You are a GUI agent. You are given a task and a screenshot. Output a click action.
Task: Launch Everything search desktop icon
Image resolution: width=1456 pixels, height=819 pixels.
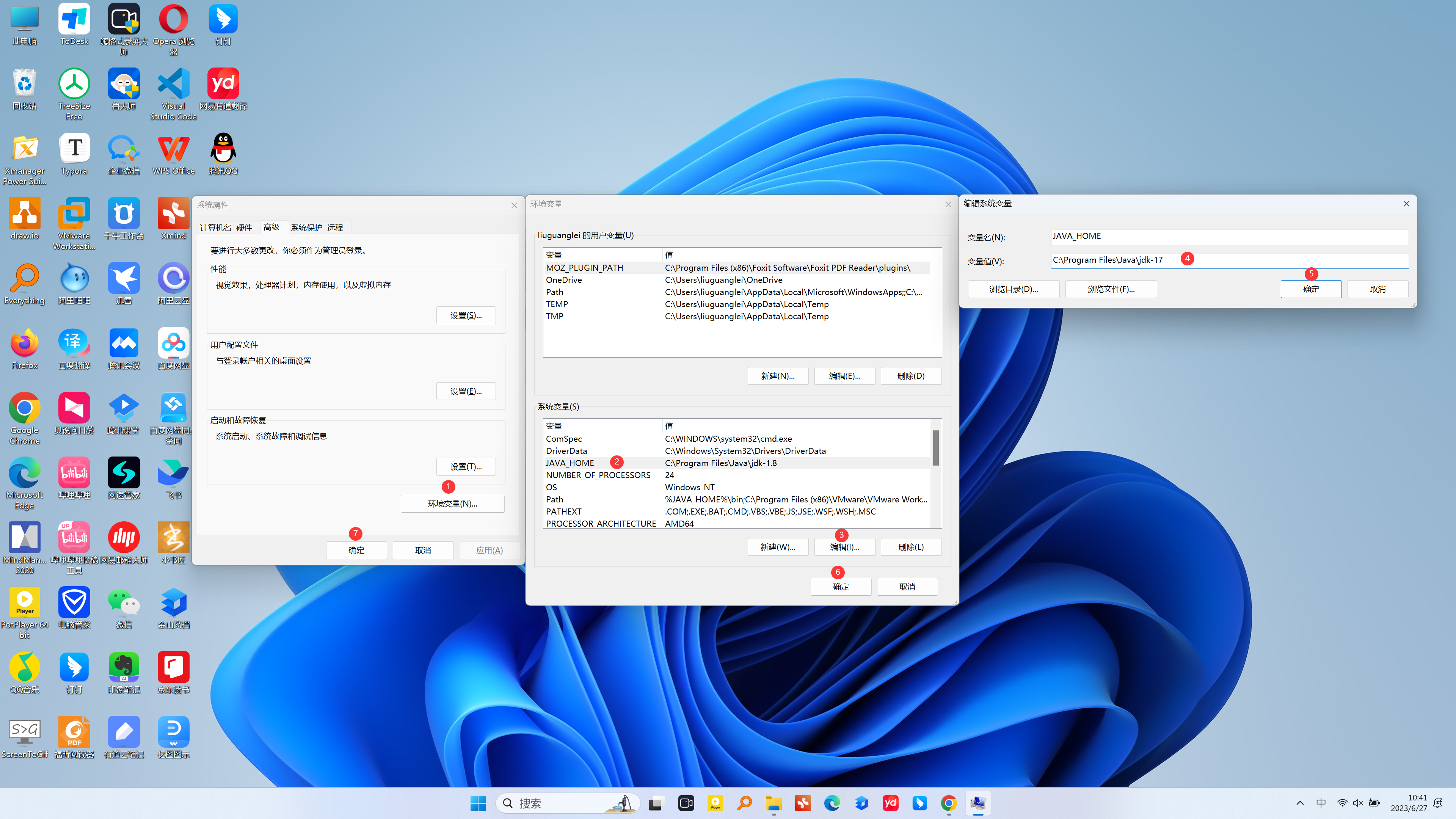(25, 284)
